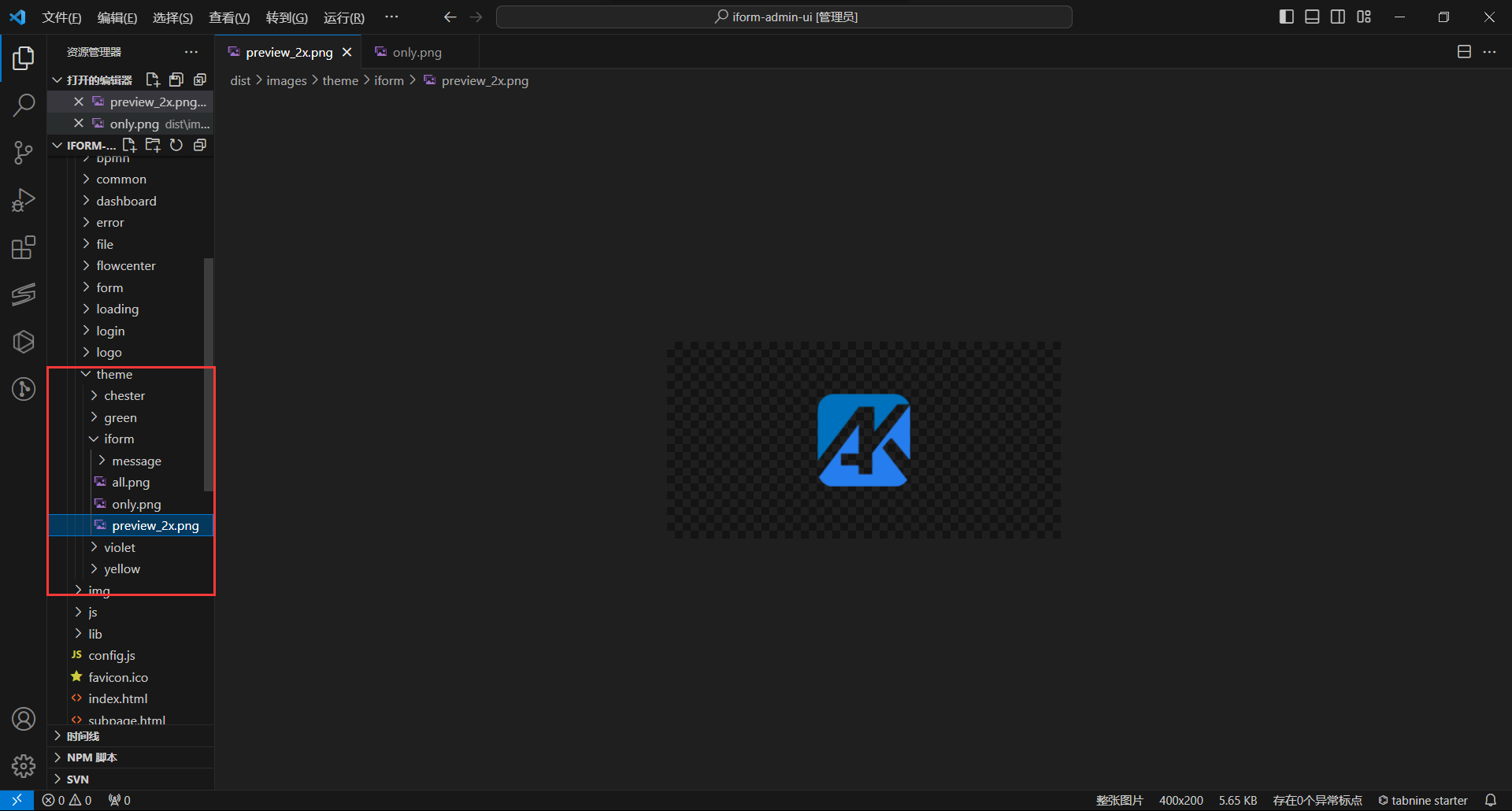This screenshot has height=811, width=1512.
Task: Open the Run and Debug view
Action: coord(24,200)
